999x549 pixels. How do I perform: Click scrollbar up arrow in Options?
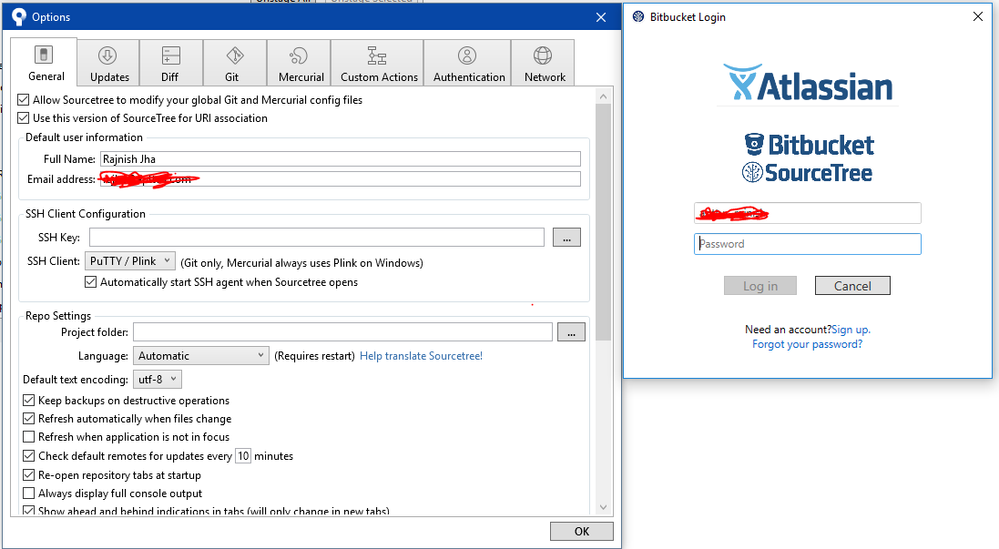tap(603, 96)
